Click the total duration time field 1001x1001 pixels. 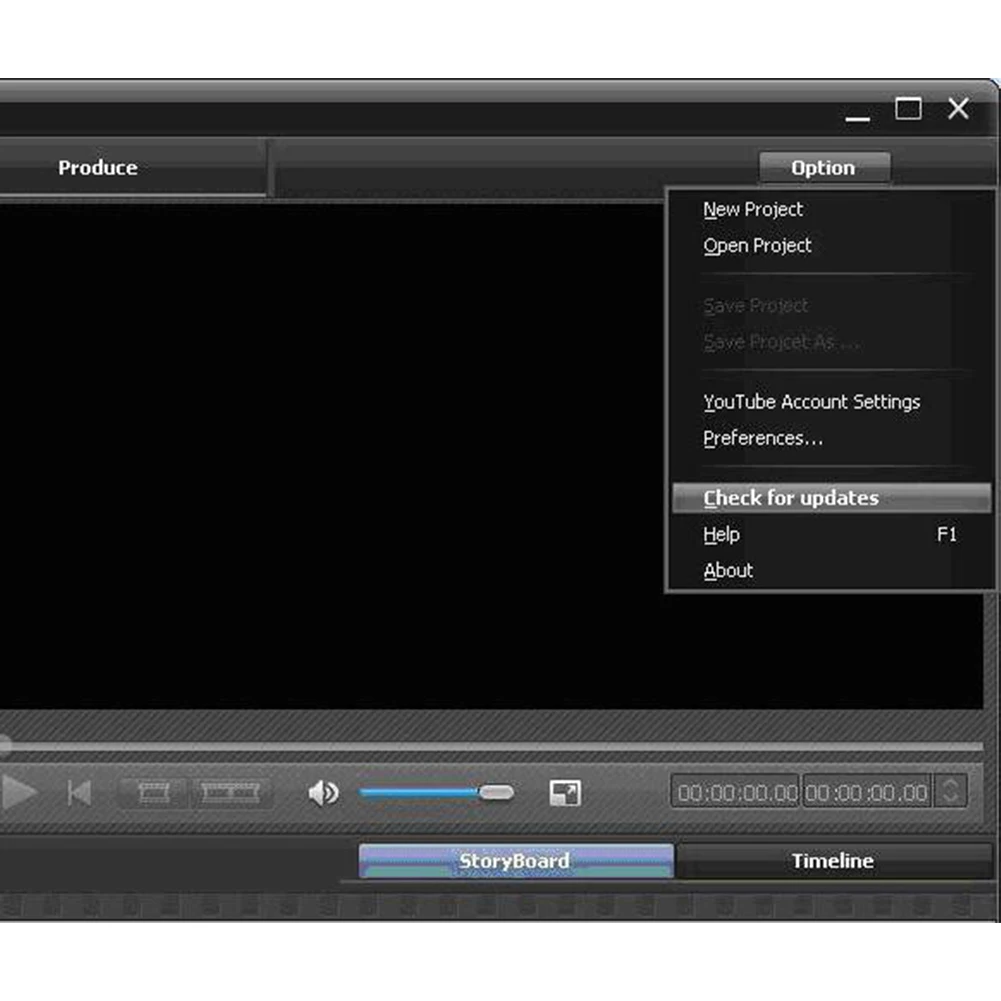click(x=866, y=793)
